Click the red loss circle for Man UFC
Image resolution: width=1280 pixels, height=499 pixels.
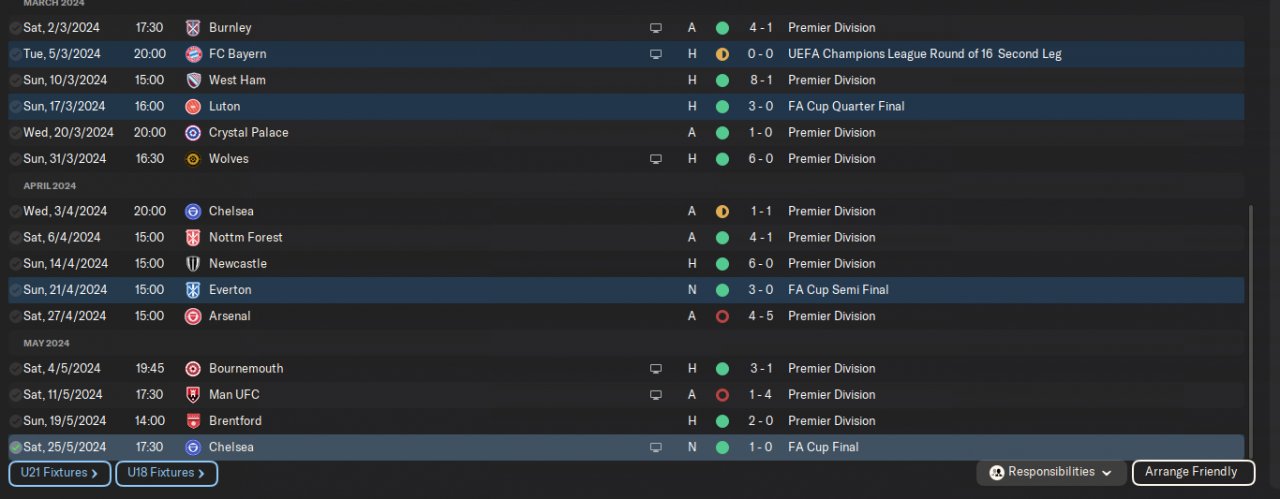(722, 395)
